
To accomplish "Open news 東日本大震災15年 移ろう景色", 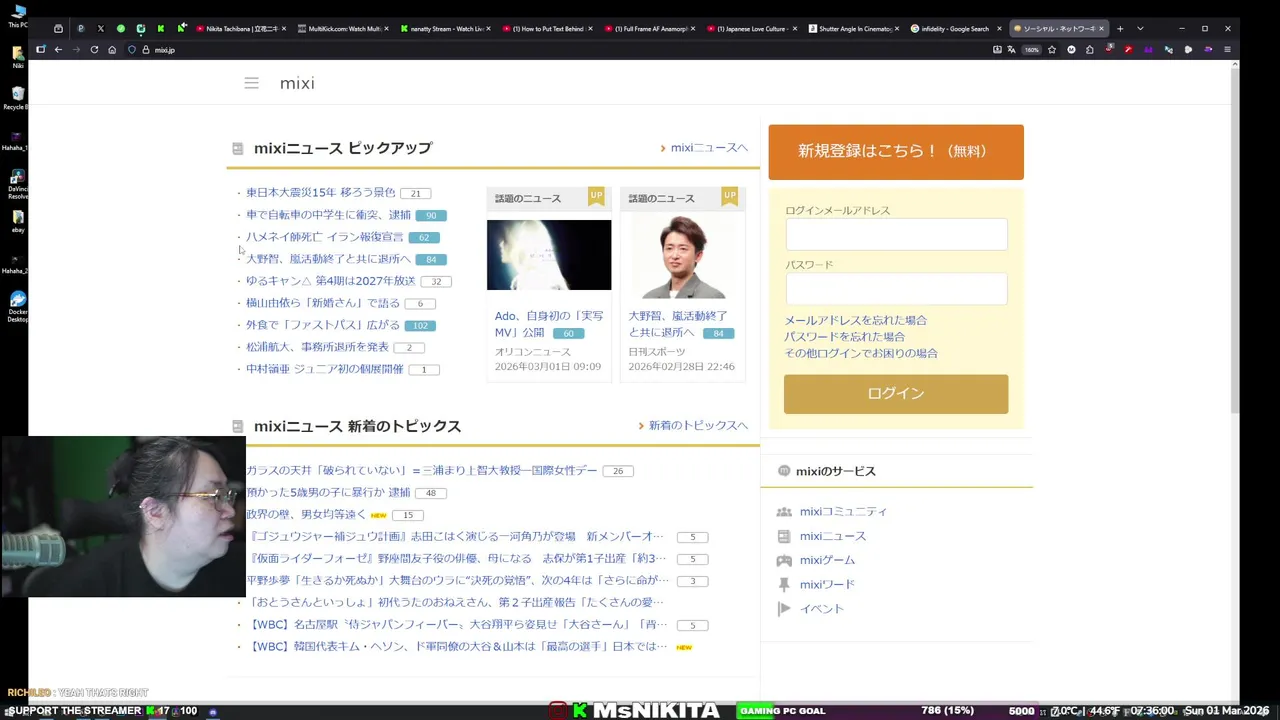I will pos(321,192).
